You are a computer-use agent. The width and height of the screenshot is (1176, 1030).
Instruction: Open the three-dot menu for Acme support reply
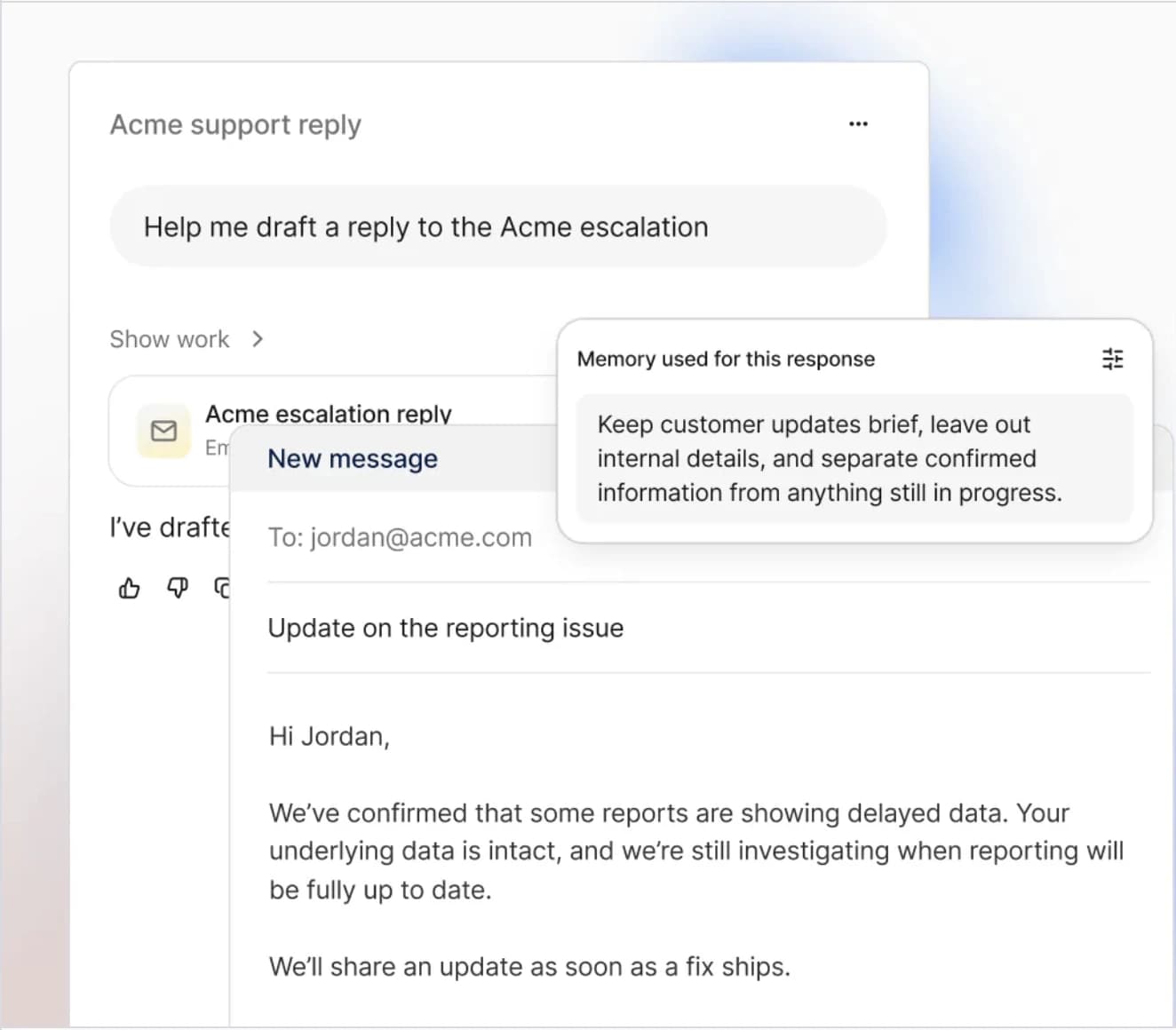click(x=858, y=123)
